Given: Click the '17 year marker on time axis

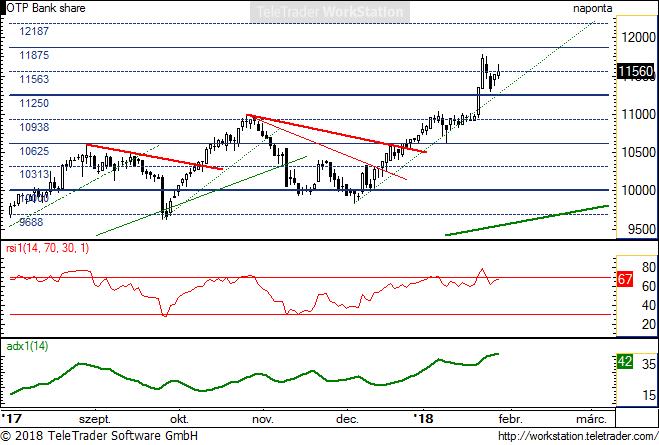Looking at the screenshot, I should click(11, 419).
